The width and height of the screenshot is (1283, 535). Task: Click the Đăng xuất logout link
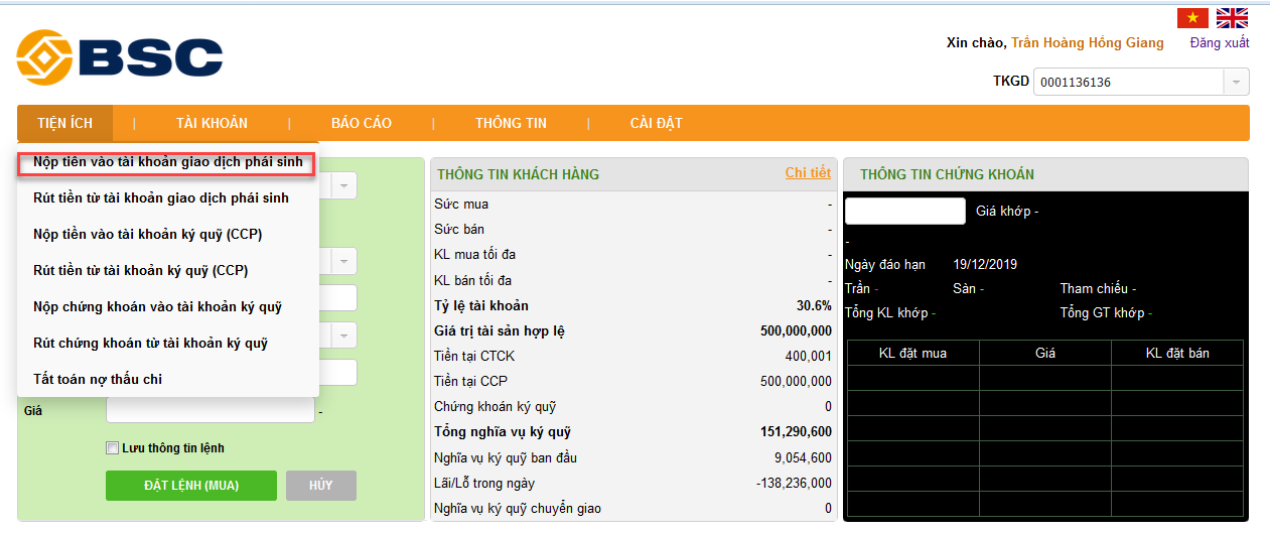pyautogui.click(x=1219, y=42)
